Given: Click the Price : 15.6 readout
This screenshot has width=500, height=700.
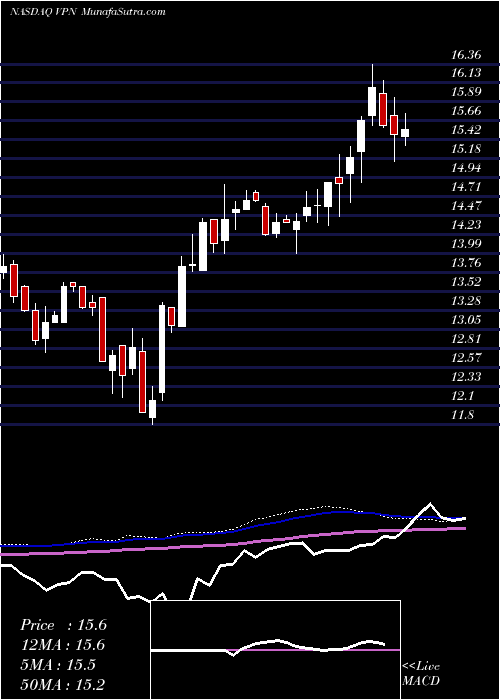Looking at the screenshot, I should click(x=63, y=625).
